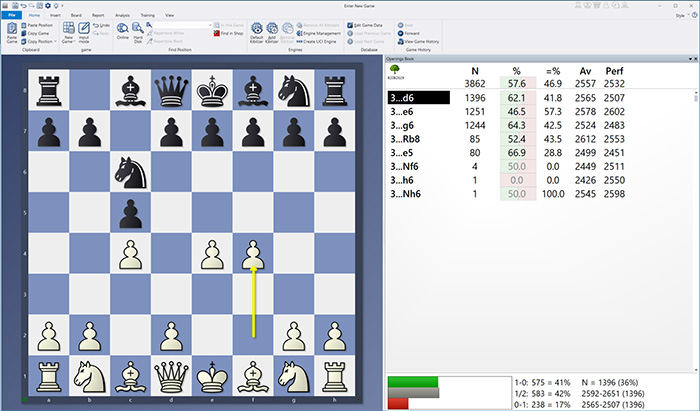The width and height of the screenshot is (700, 411).
Task: Click the Add Kibitzer icon
Action: click(x=273, y=32)
